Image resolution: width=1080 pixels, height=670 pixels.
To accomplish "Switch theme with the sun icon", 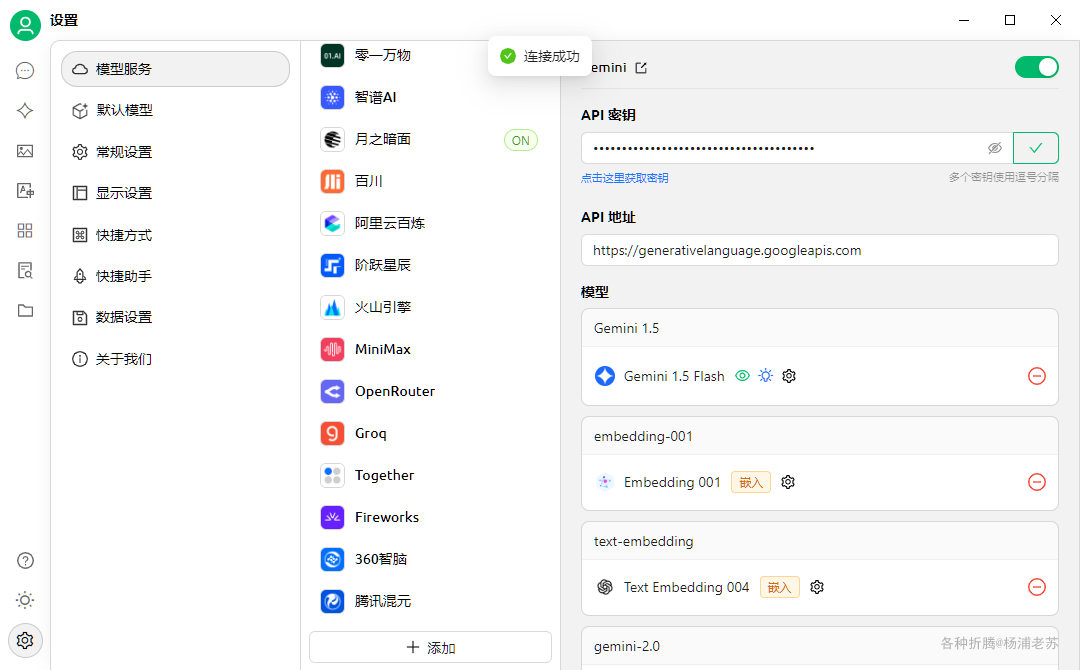I will (x=25, y=600).
